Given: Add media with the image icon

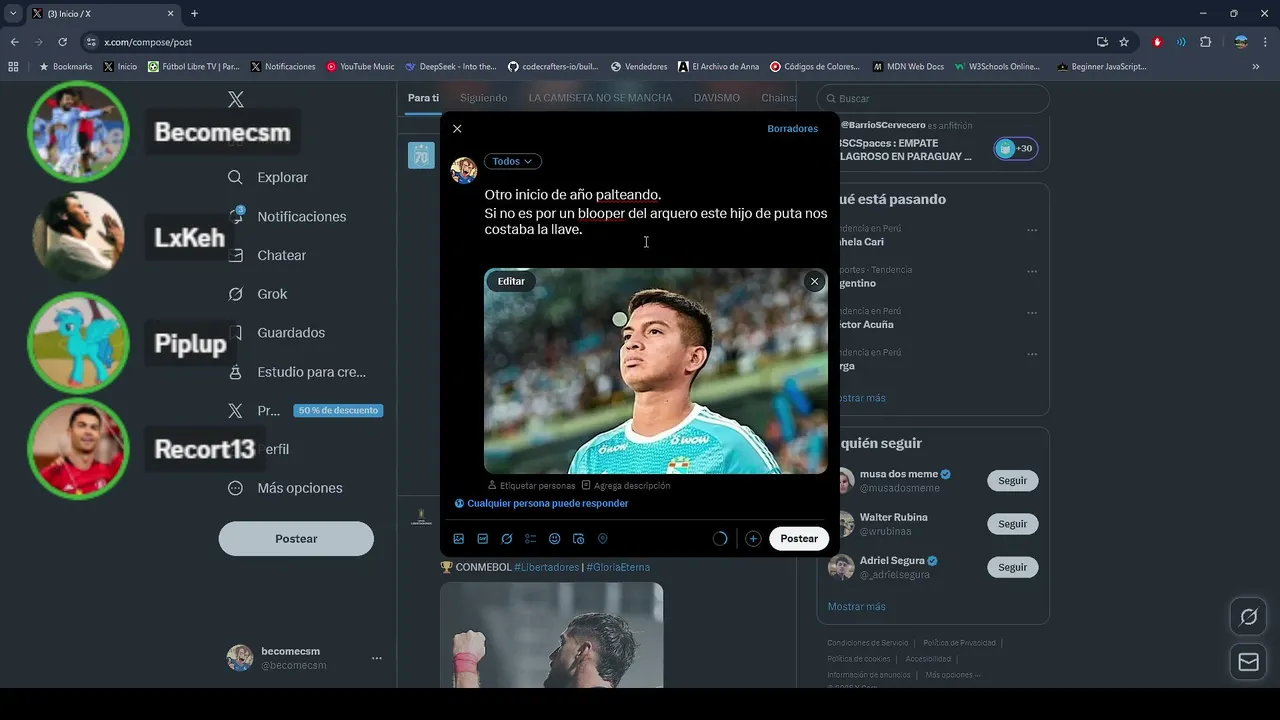Looking at the screenshot, I should (x=459, y=539).
